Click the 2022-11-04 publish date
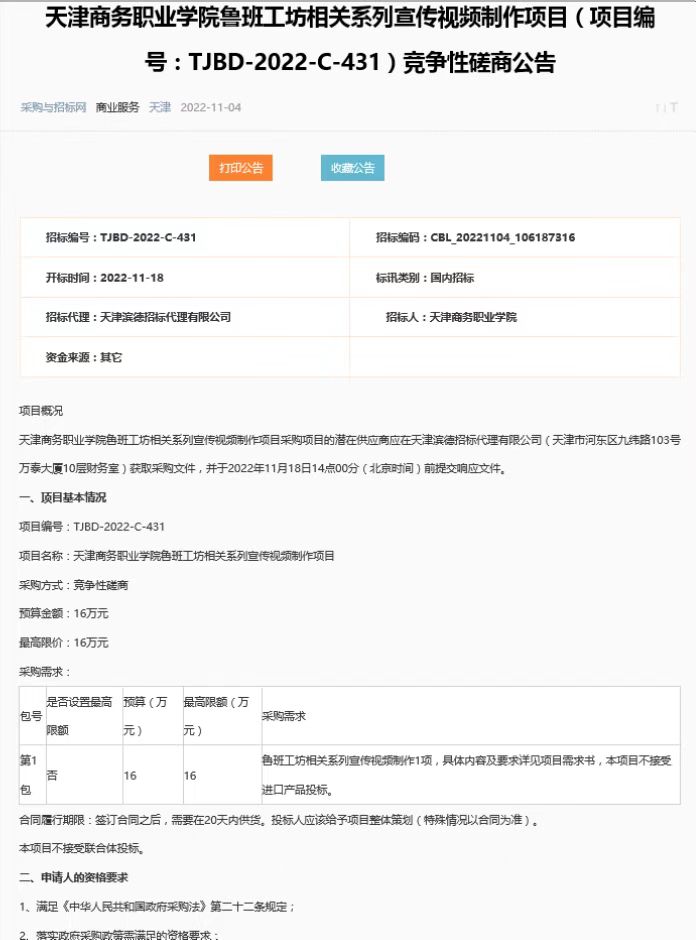The height and width of the screenshot is (940, 696). point(210,107)
